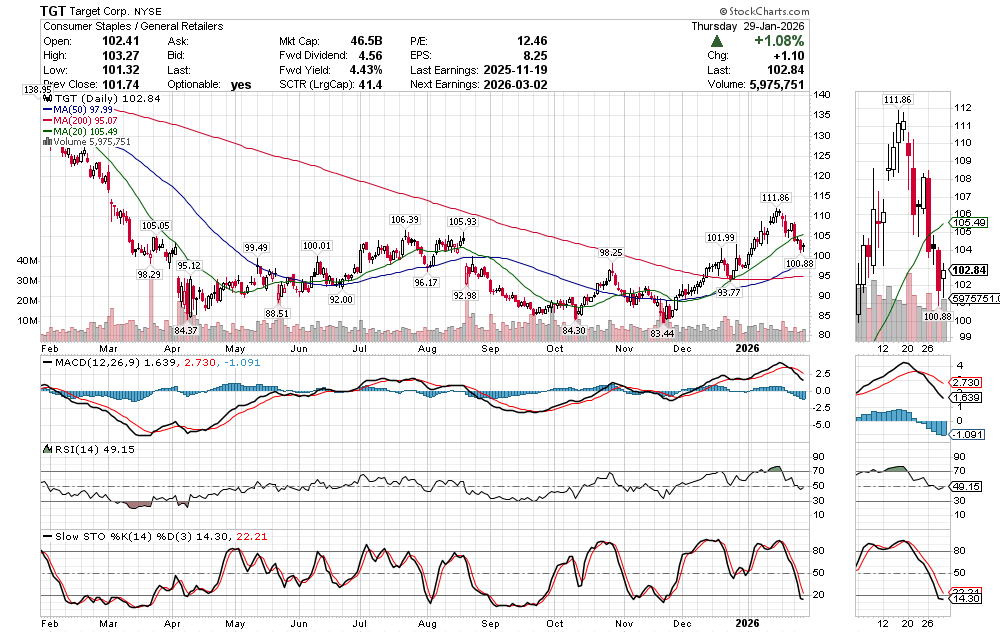This screenshot has height=633, width=1000.
Task: Click the 111.86 peak price label on main chart
Action: [x=775, y=198]
